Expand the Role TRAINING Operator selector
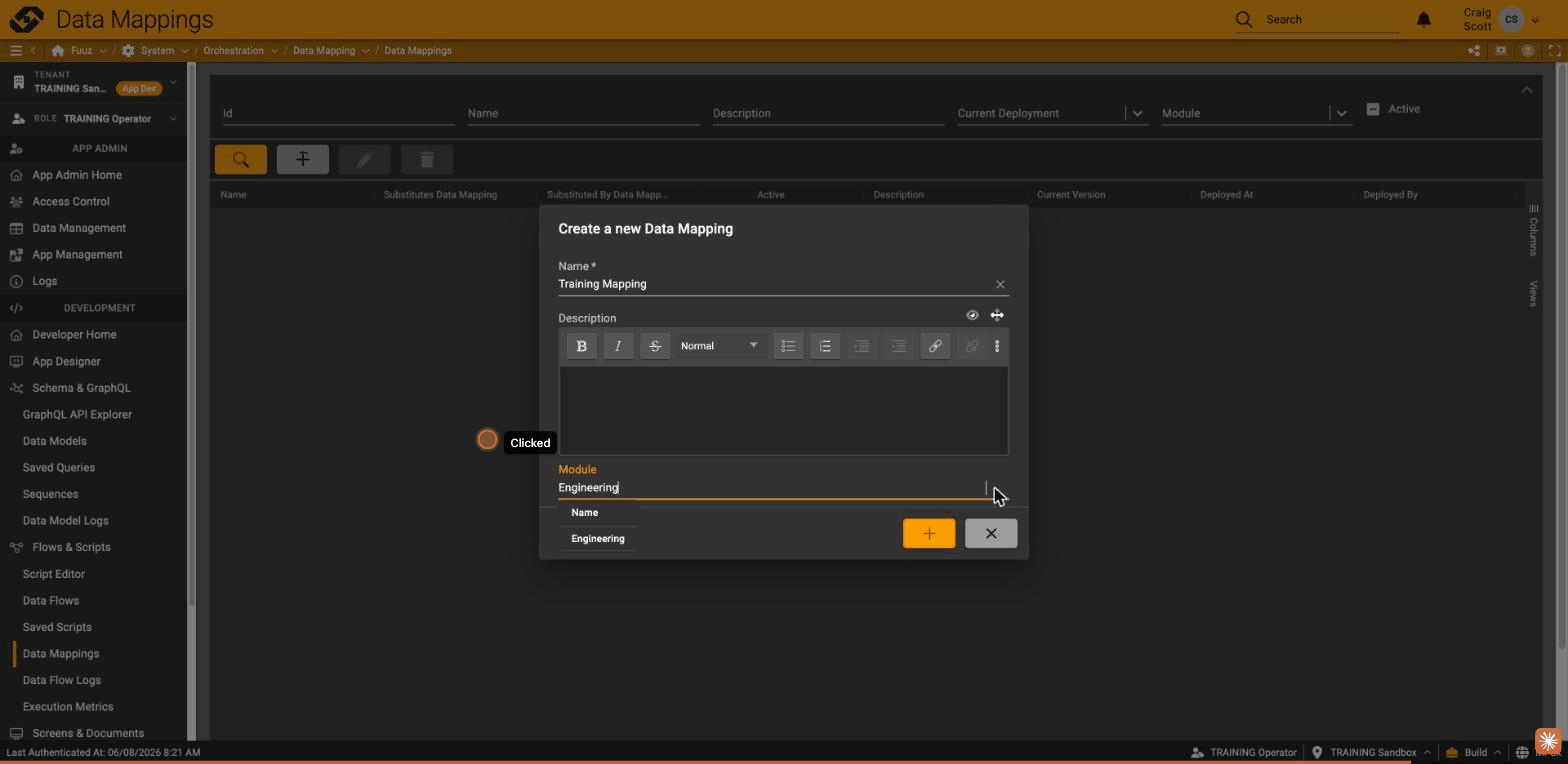Screen dimensions: 1568x764 coord(173,118)
